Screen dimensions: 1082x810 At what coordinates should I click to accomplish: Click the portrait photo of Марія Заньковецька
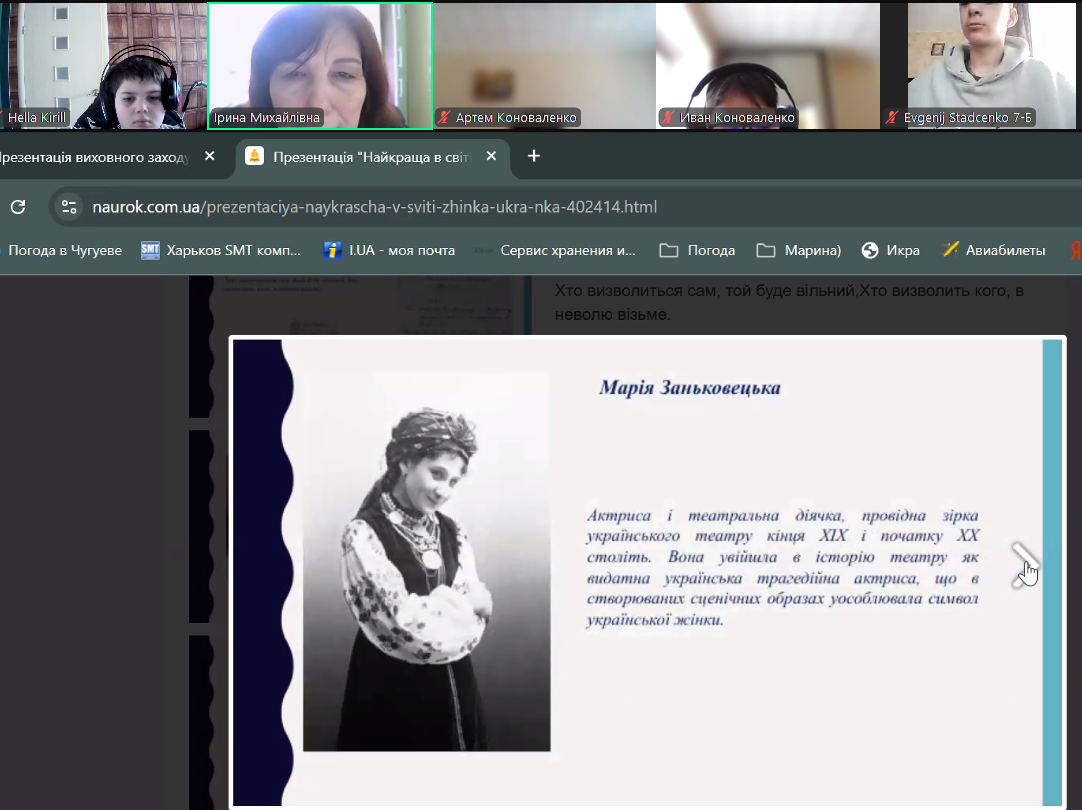pyautogui.click(x=426, y=562)
